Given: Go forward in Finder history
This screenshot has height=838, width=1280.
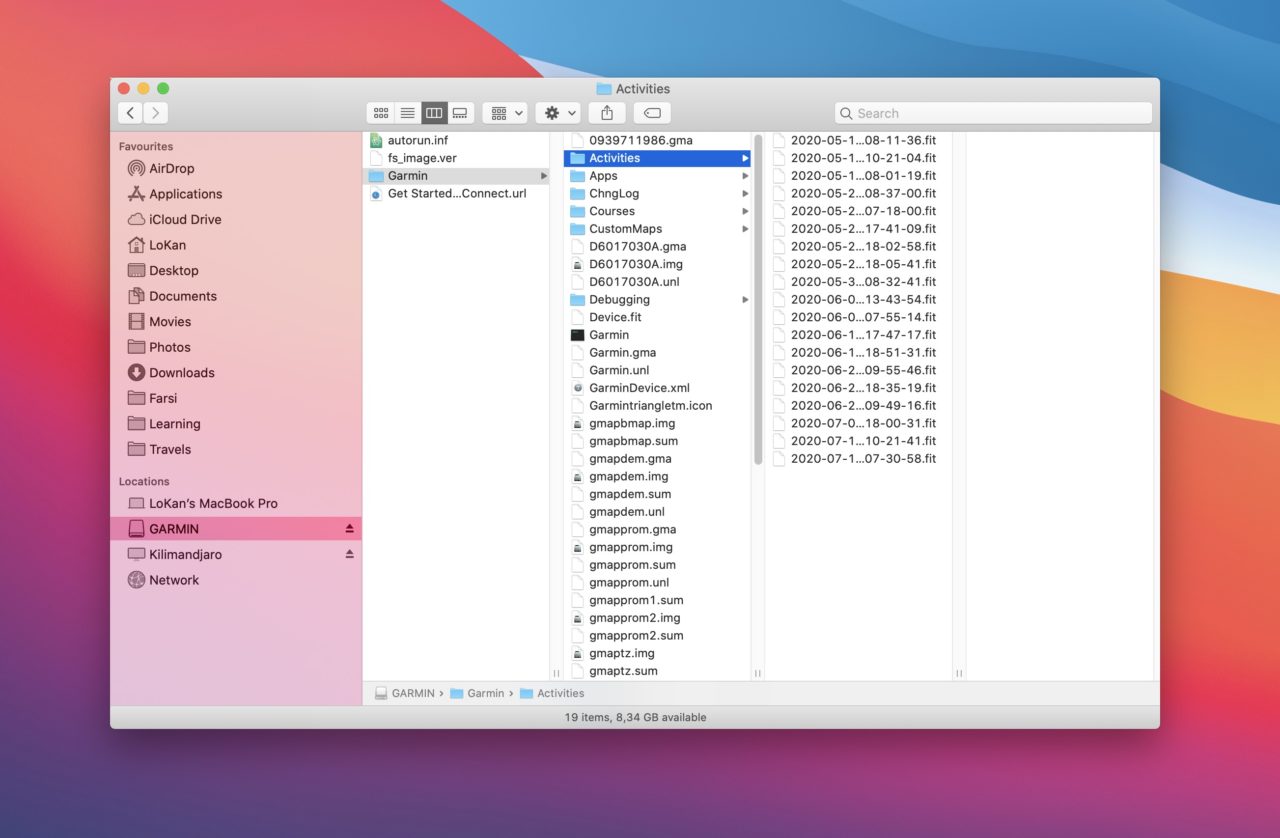Looking at the screenshot, I should [x=156, y=113].
